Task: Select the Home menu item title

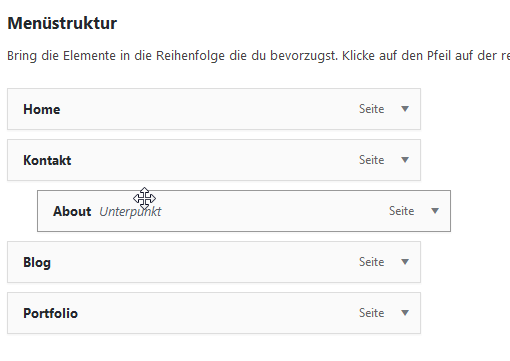Action: coord(42,109)
